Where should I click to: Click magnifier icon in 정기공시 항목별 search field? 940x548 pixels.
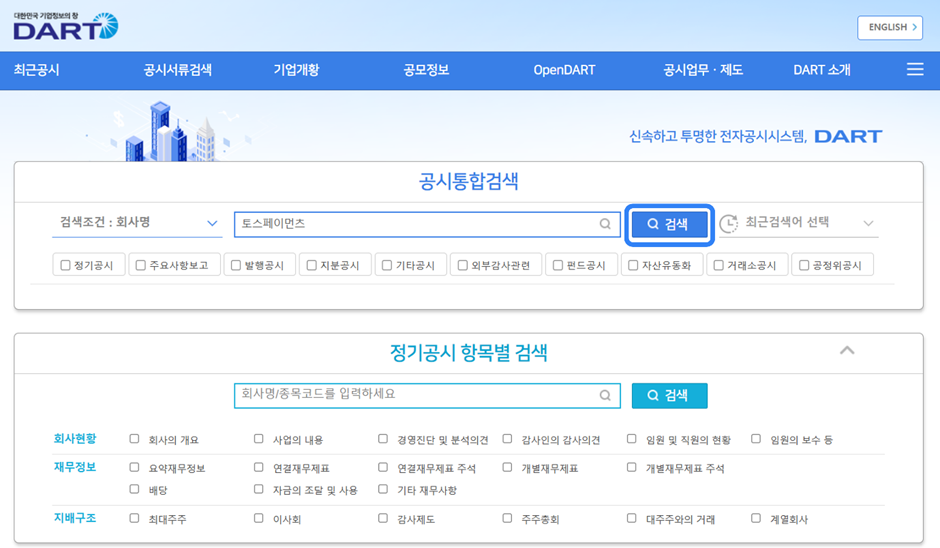coord(605,395)
